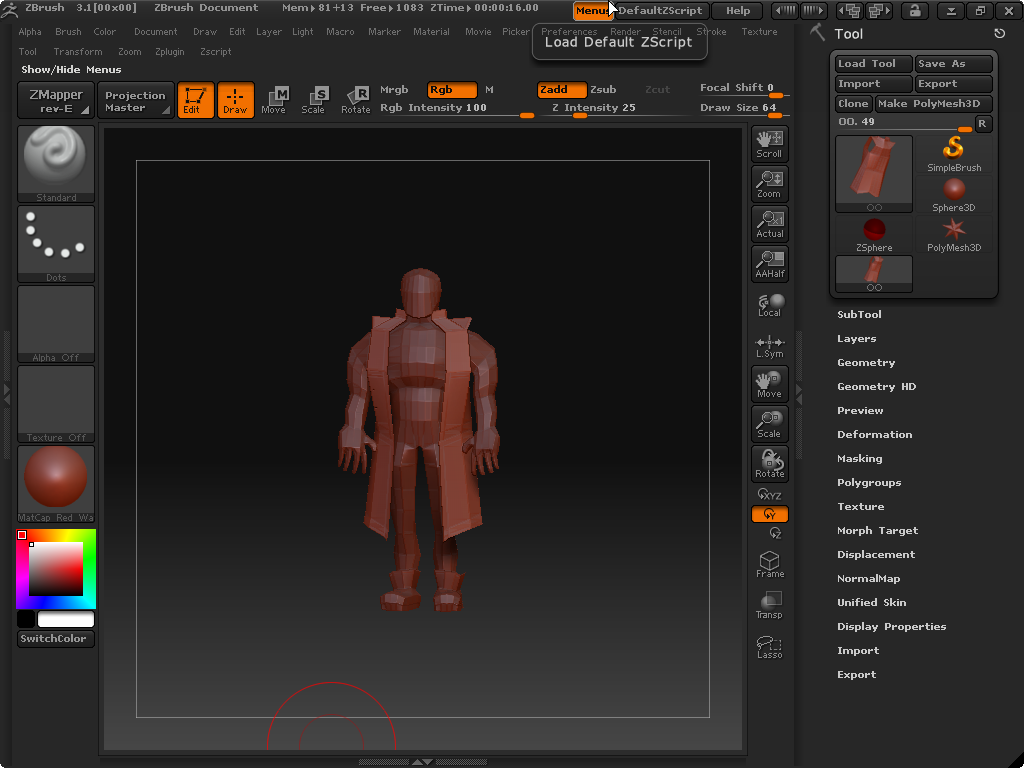The height and width of the screenshot is (768, 1024).
Task: Open ZMapper rev-E plugin
Action: tap(56, 101)
